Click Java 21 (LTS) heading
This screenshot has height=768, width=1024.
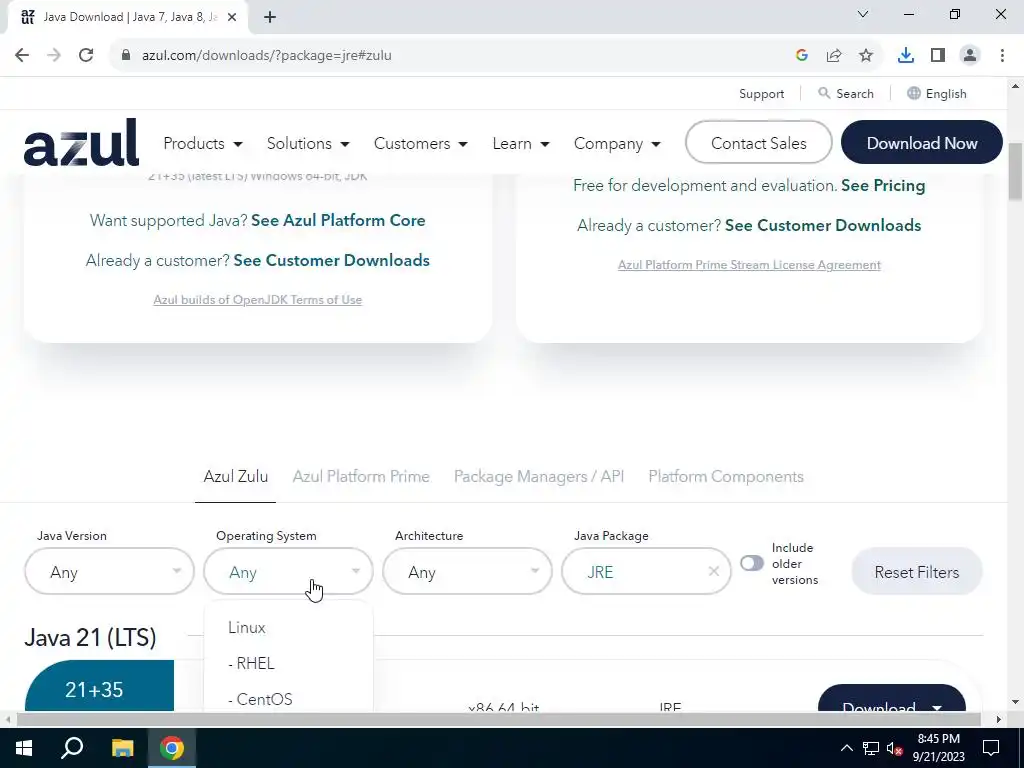tap(90, 637)
